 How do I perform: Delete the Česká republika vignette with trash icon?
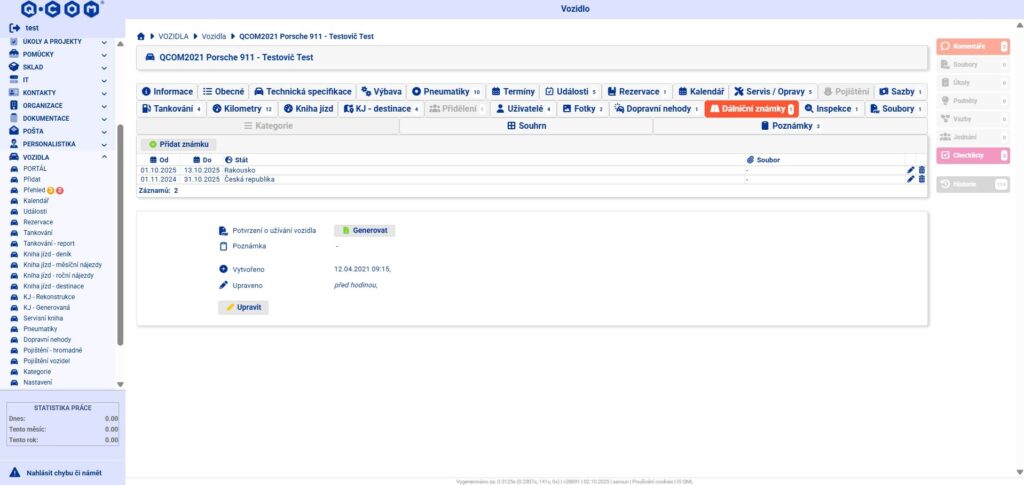pos(921,180)
